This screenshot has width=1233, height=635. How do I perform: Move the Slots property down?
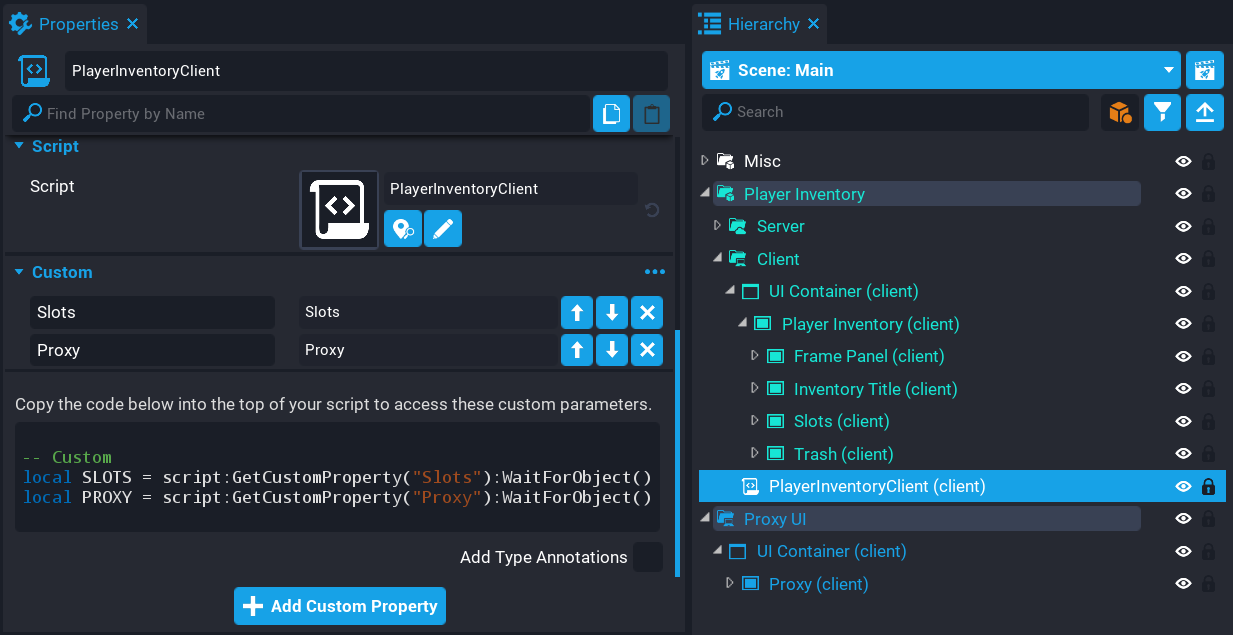point(612,313)
